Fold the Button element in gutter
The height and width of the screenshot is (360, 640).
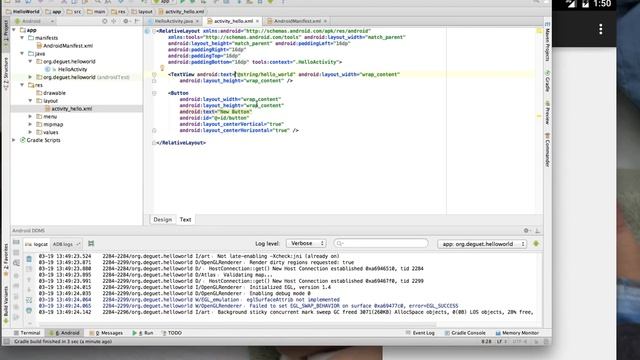154,93
